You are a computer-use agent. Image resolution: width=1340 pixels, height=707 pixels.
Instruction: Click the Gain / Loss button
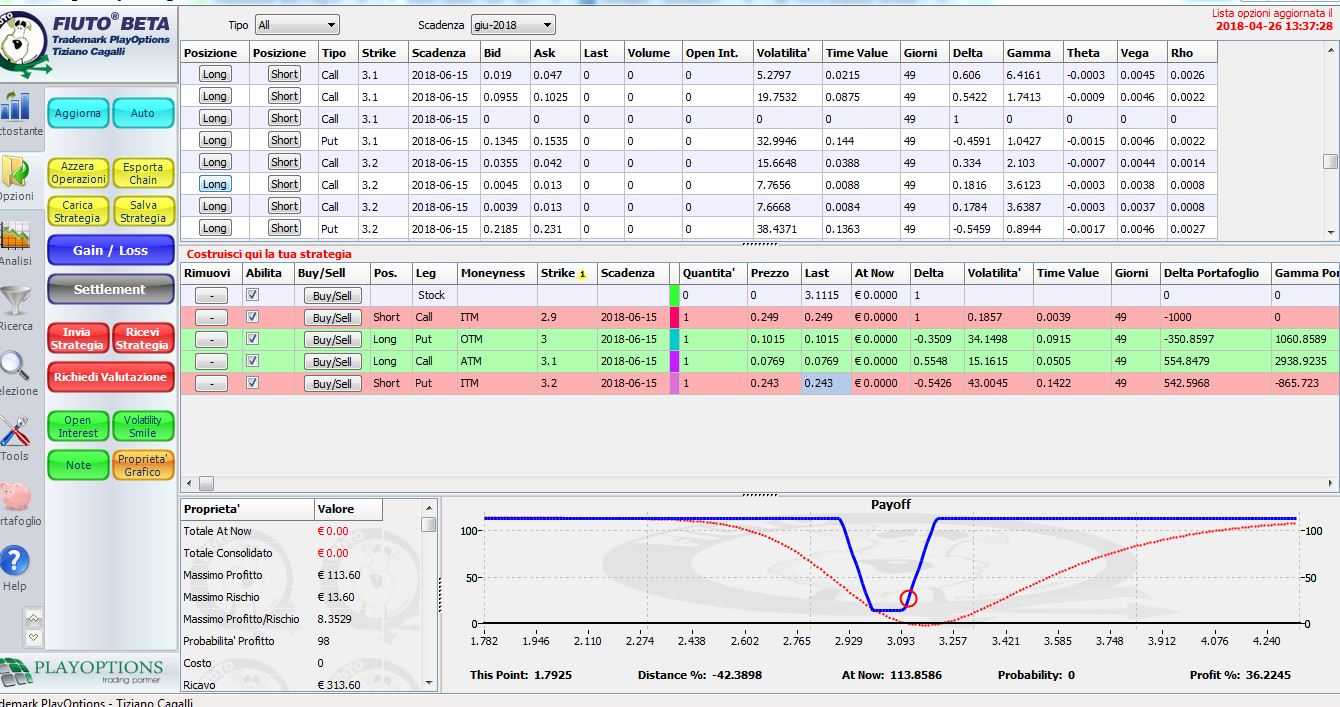tap(110, 250)
